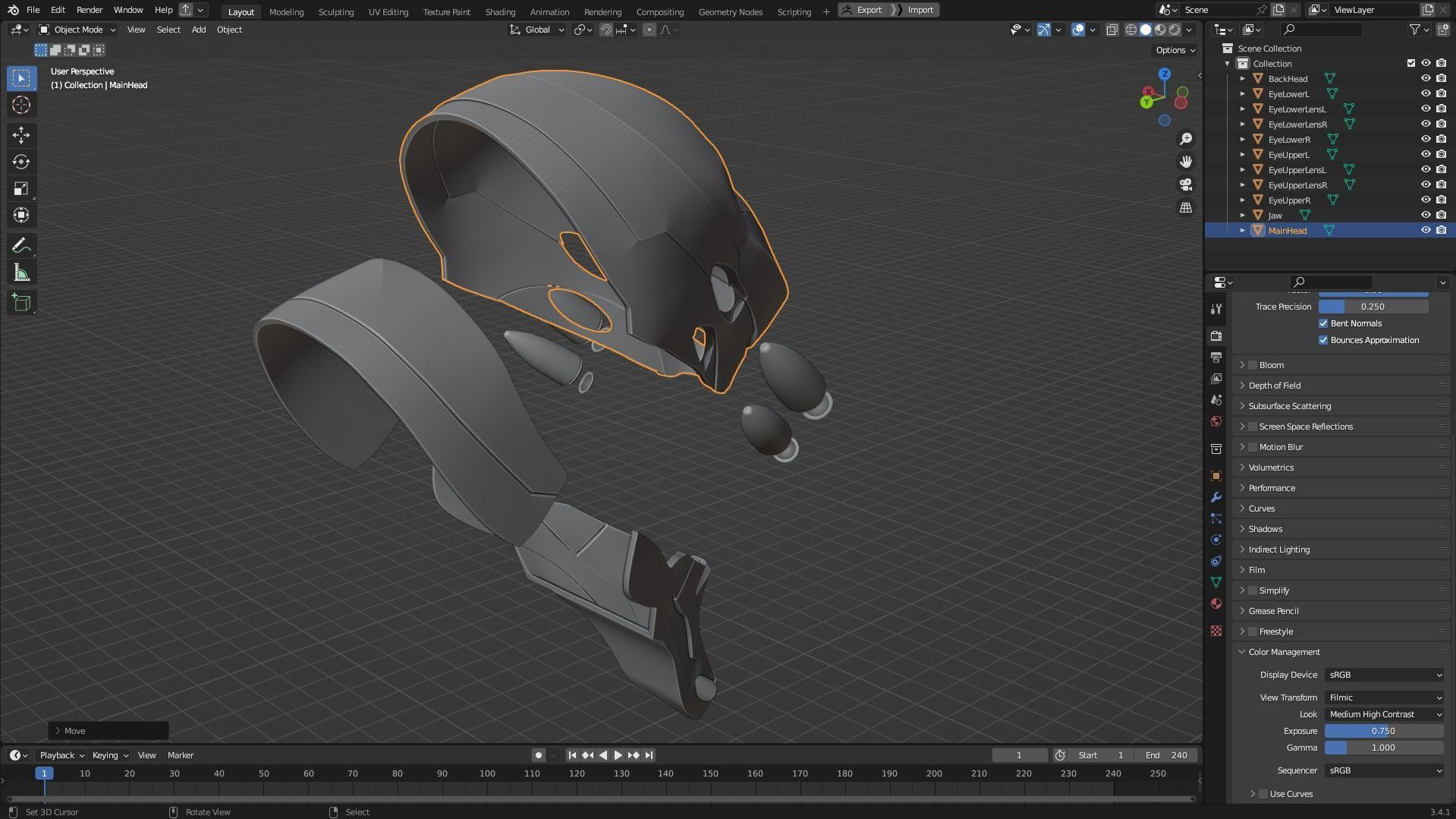Click the pan view hand icon
Viewport: 1456px width, 819px height.
[x=1186, y=162]
